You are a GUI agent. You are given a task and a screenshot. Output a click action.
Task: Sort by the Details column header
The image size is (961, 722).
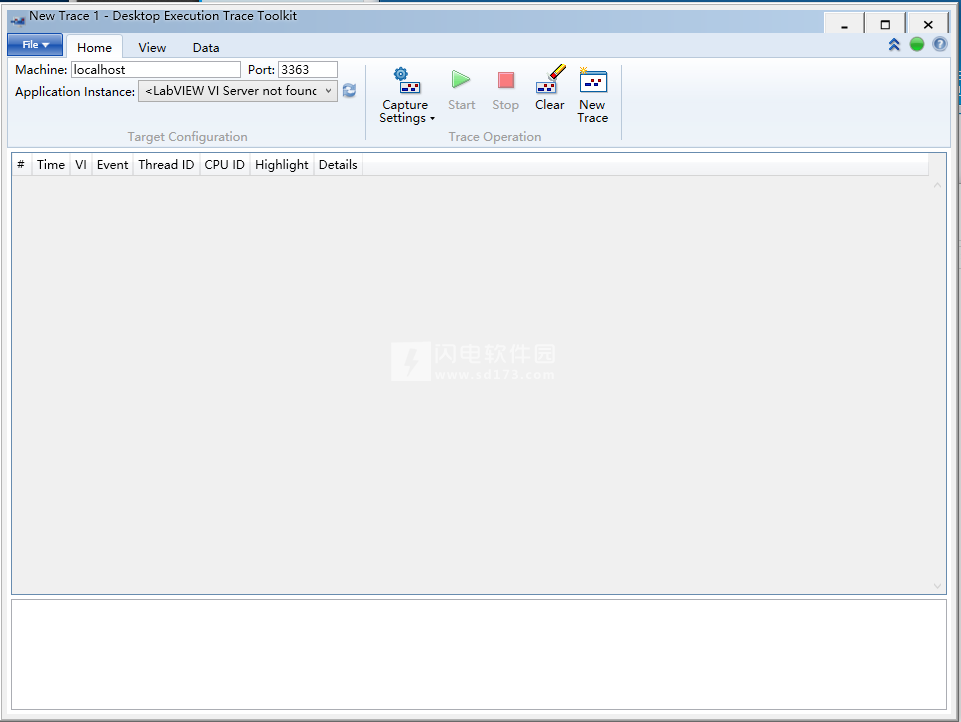pos(338,164)
